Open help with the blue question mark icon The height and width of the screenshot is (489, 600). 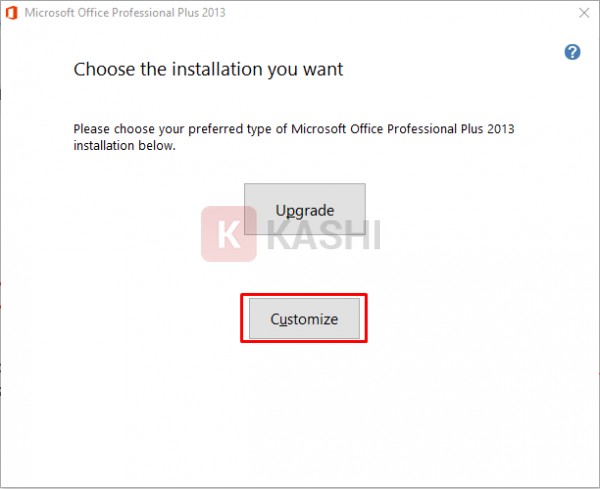[x=572, y=52]
